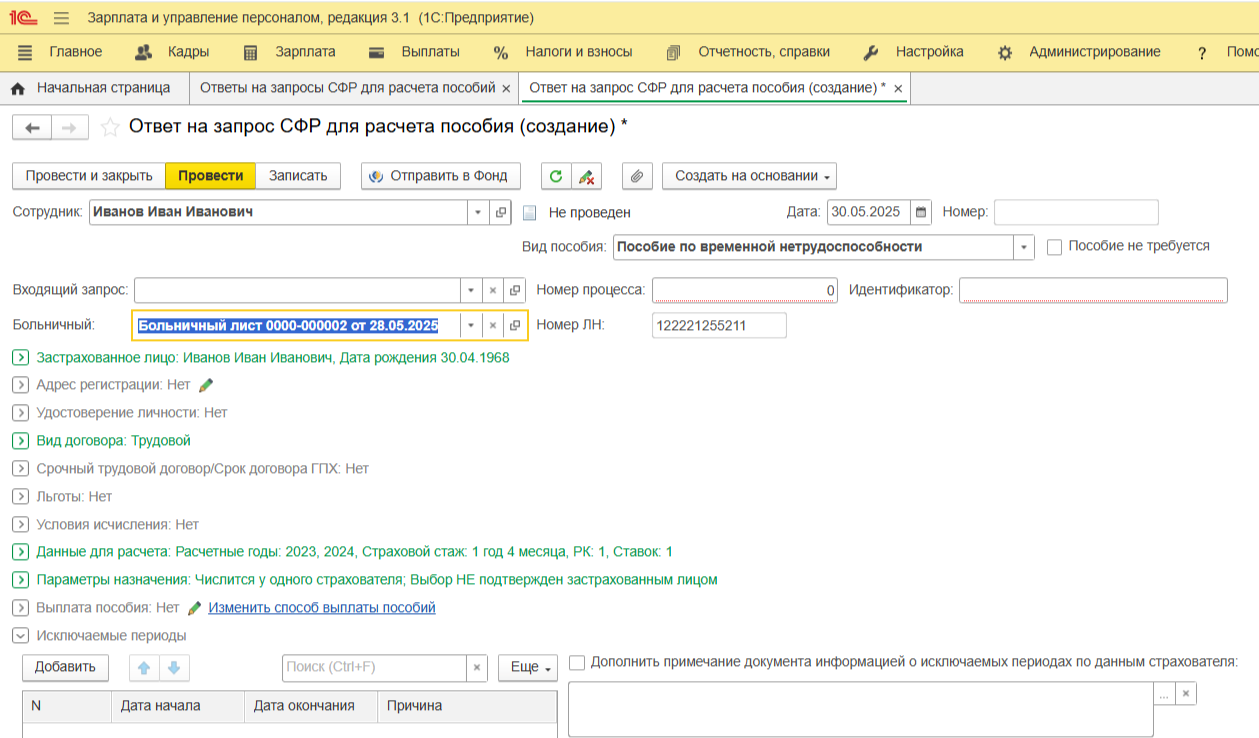Screen dimensions: 1259x738
Task: Open Больничный dropdown list
Action: click(470, 325)
